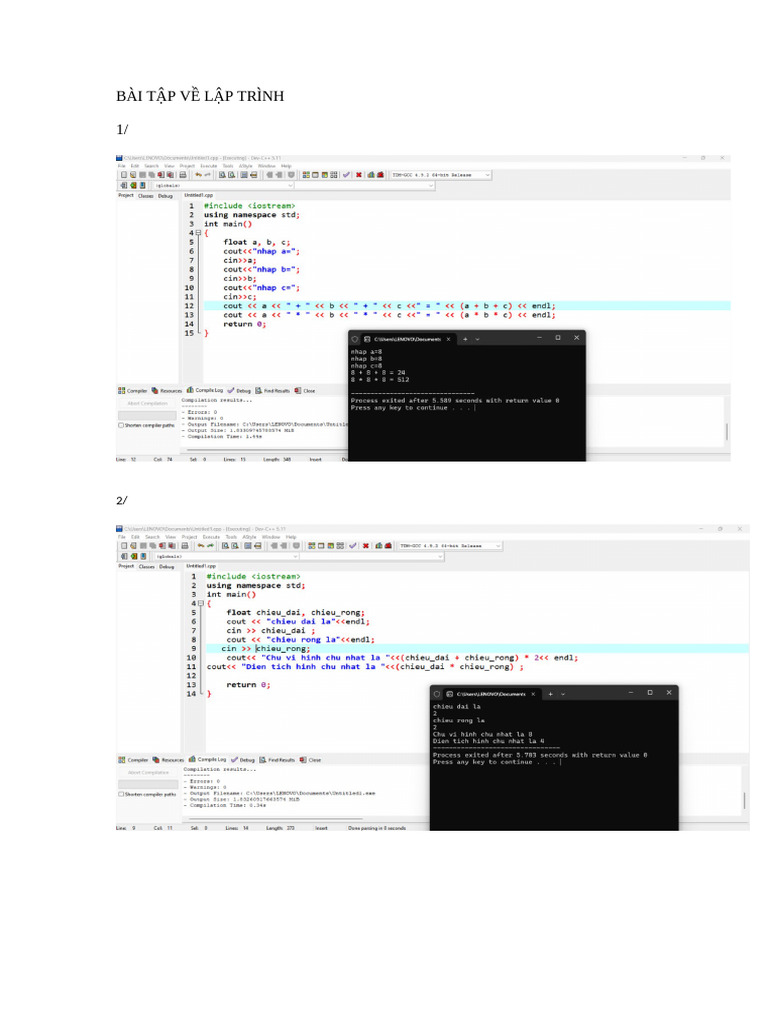This screenshot has height=1024, width=768.
Task: Collapse code fold box at line 4 in exercise 1
Action: (199, 233)
